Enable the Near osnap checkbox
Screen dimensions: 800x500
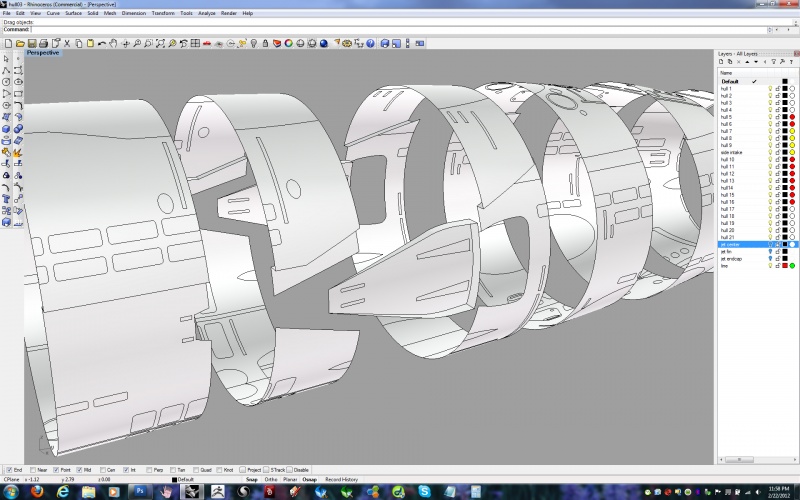tap(33, 470)
